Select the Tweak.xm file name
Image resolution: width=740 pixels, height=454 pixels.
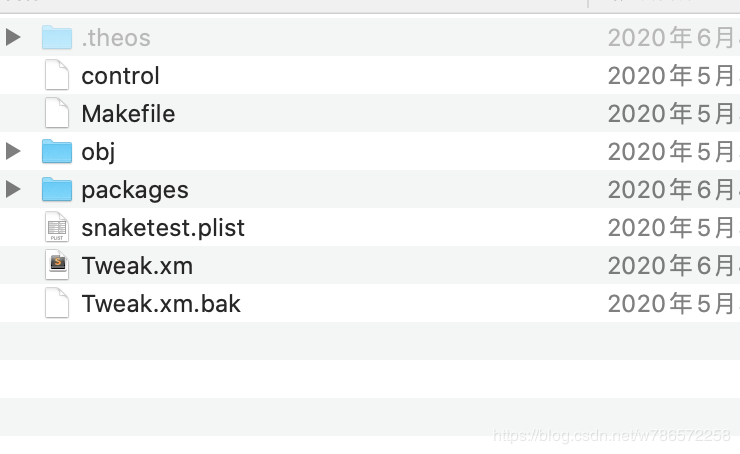pos(137,266)
